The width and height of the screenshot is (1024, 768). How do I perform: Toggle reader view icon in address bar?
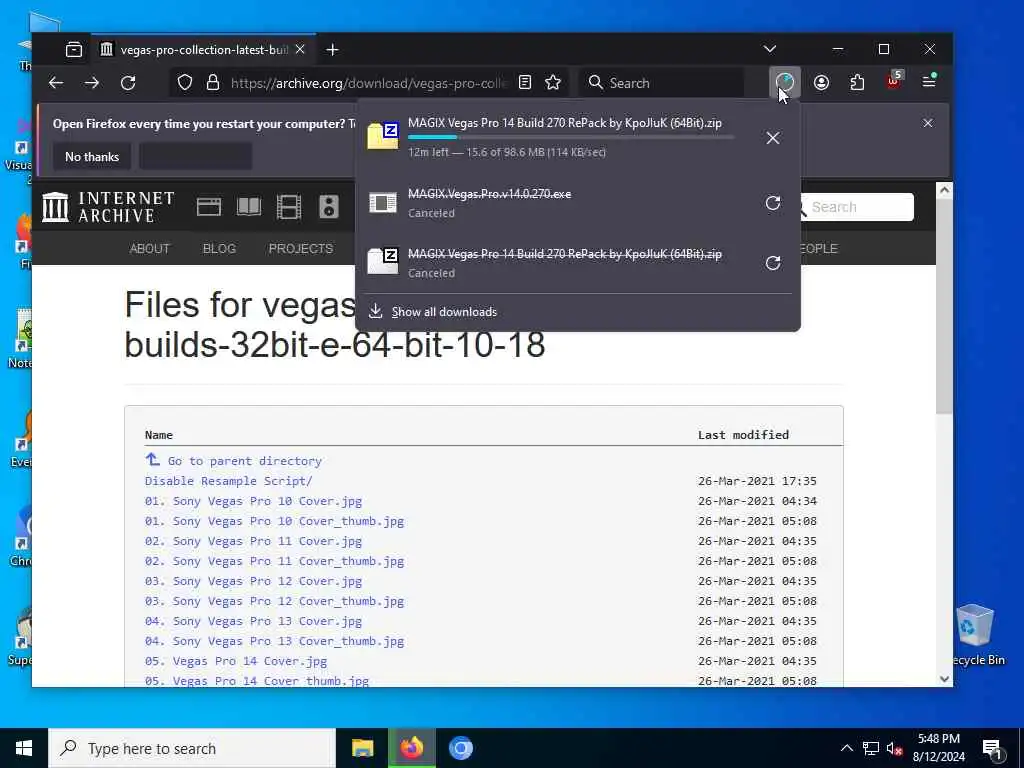525,82
